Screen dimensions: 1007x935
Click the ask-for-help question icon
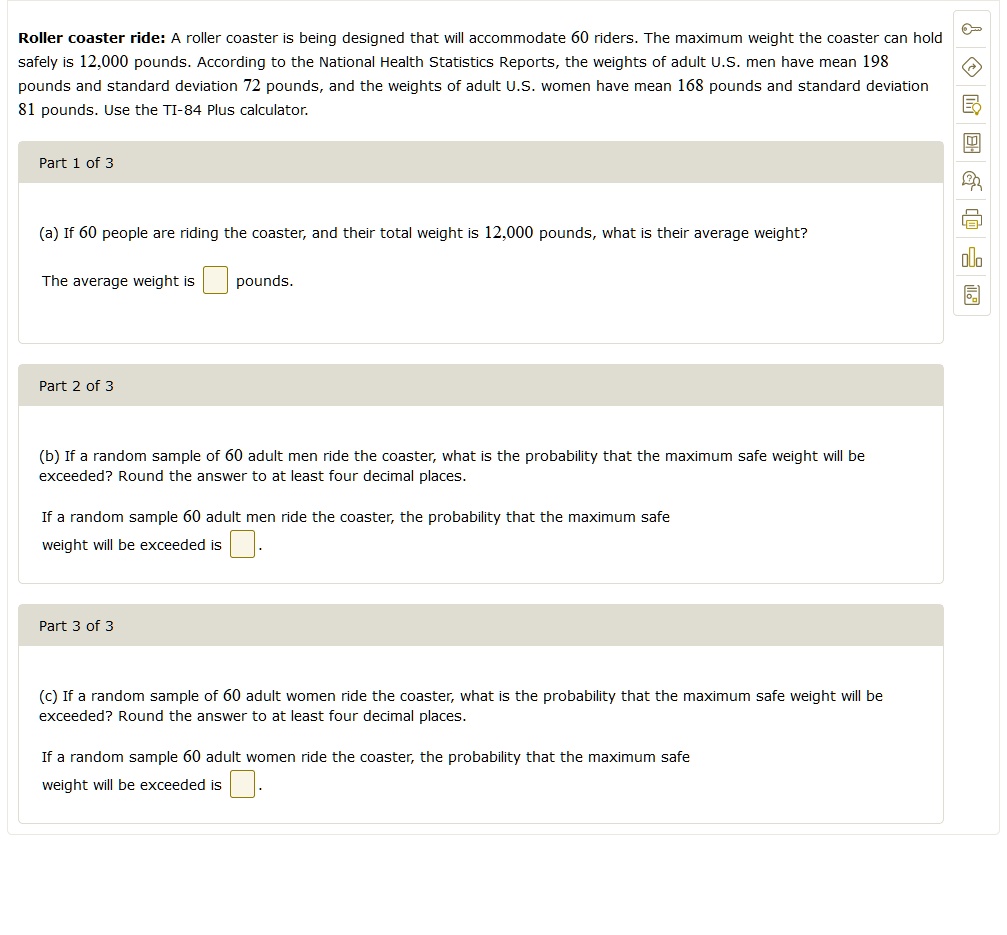click(x=971, y=181)
